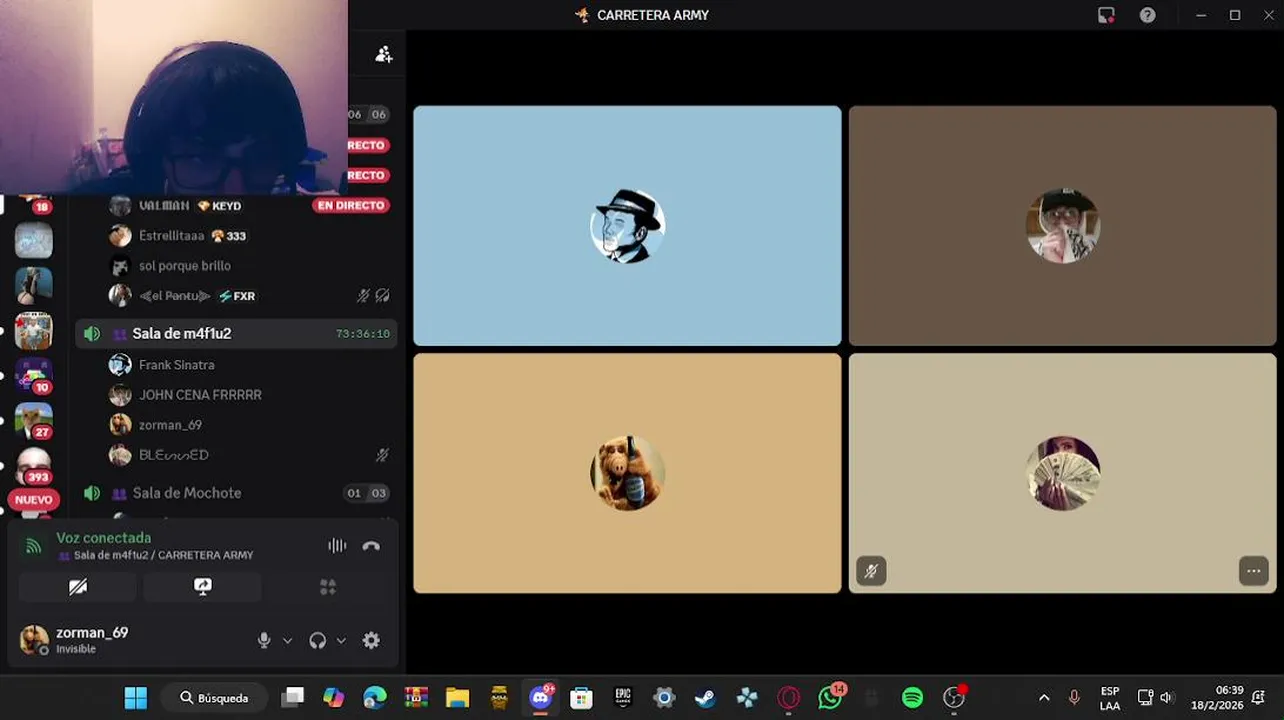Expand output device options next to headphones
The image size is (1284, 720).
341,641
